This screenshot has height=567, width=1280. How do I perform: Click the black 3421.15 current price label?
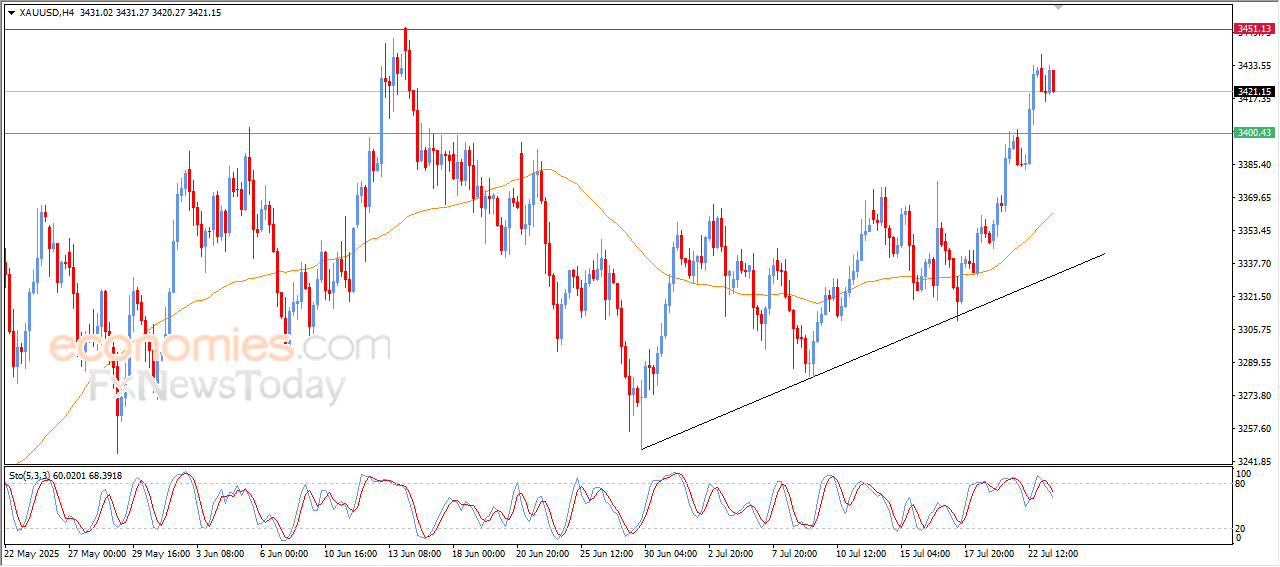(x=1254, y=91)
